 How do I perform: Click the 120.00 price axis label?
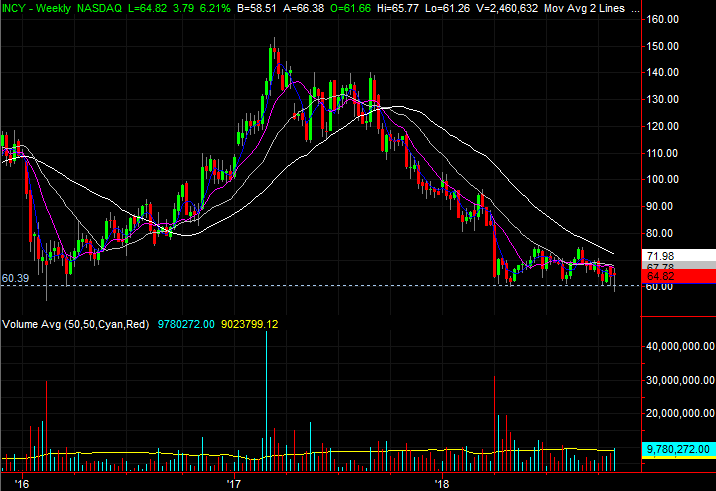point(663,126)
